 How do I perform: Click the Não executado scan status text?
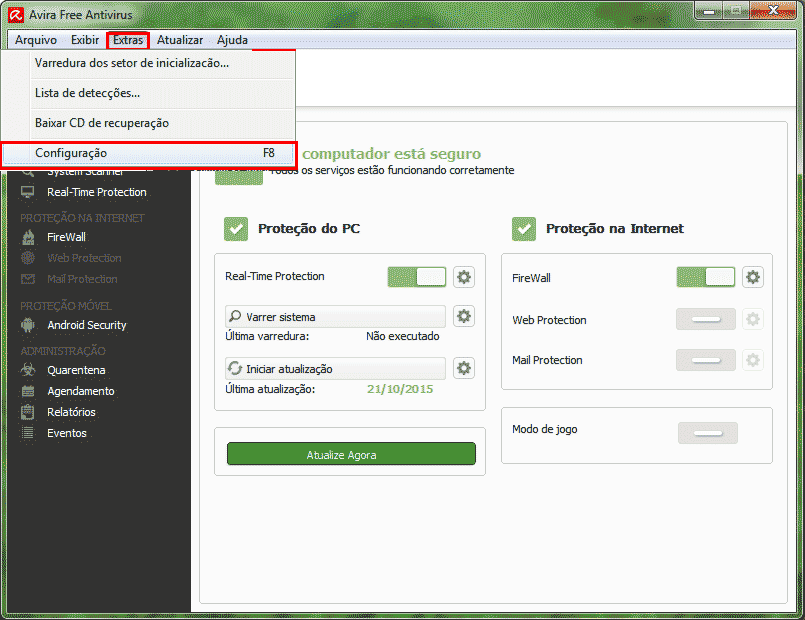click(402, 336)
